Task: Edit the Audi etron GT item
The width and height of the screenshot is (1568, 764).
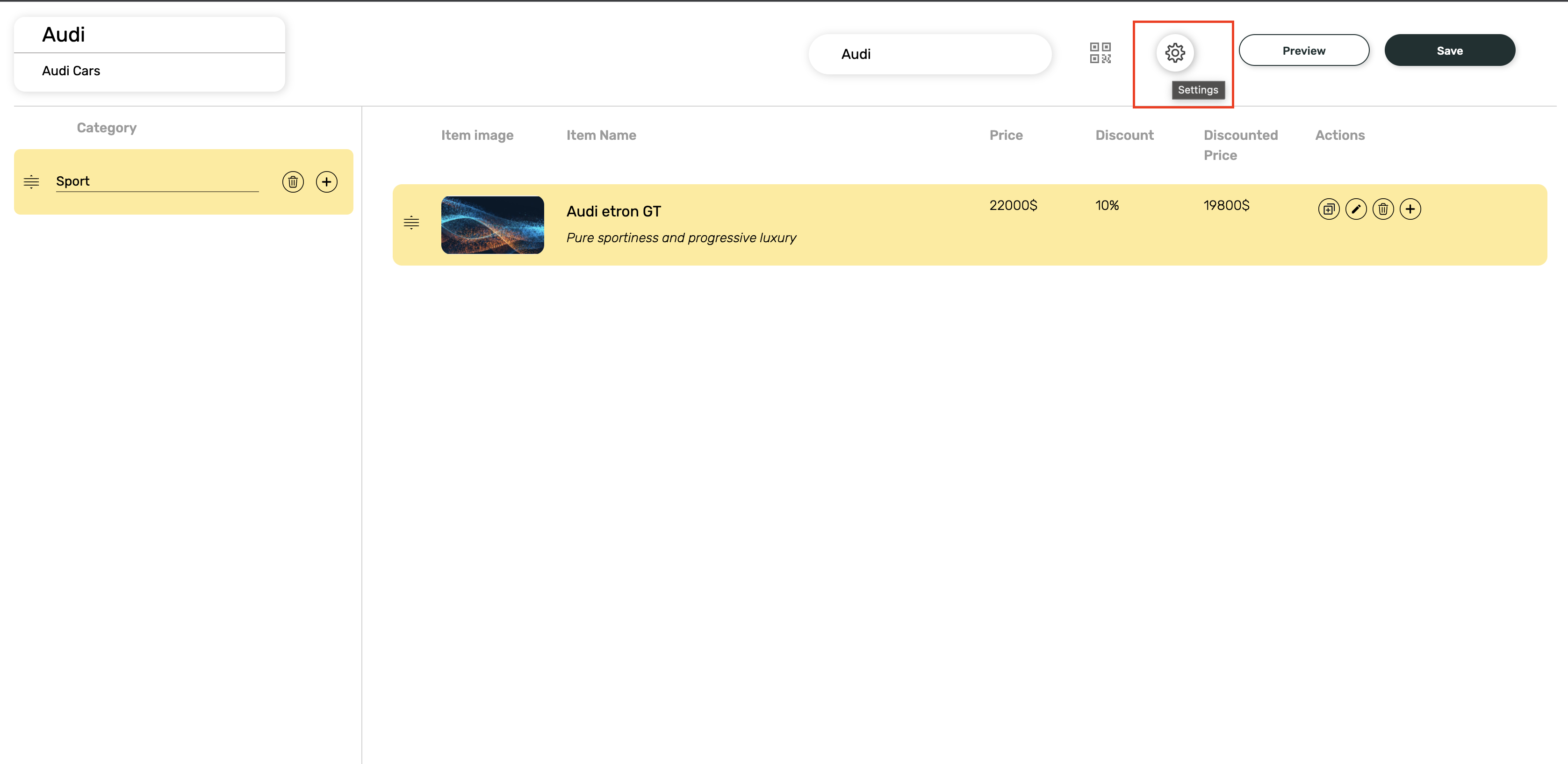Action: click(x=1356, y=209)
